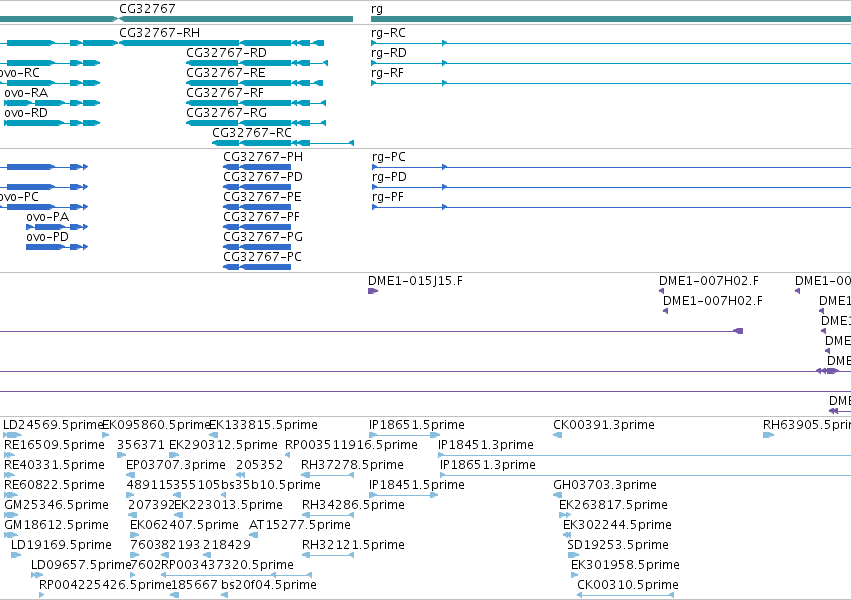
Task: Select transcript CG32767-RC
Action: pyautogui.click(x=283, y=143)
